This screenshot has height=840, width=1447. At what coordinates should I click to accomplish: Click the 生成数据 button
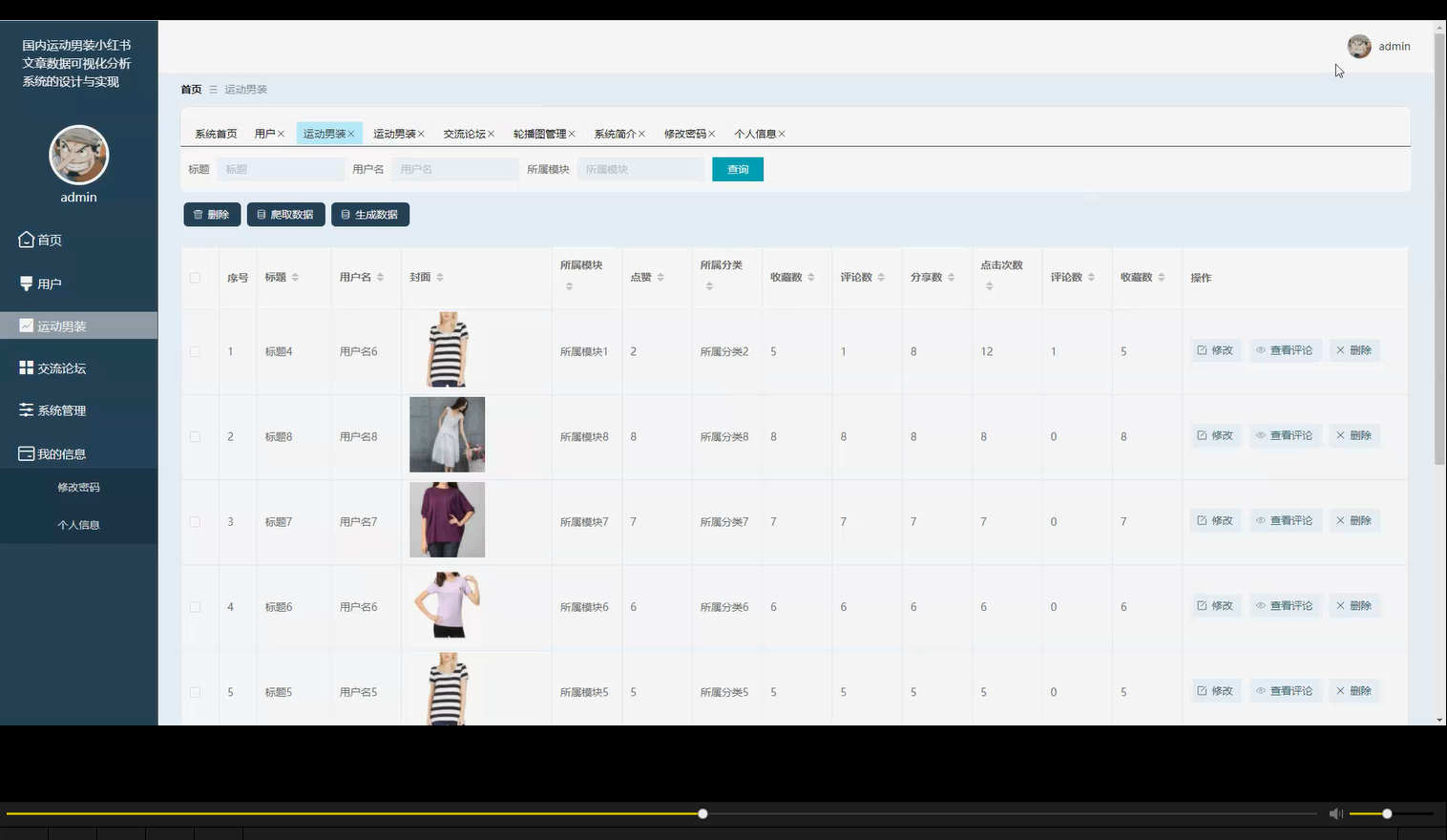(370, 215)
